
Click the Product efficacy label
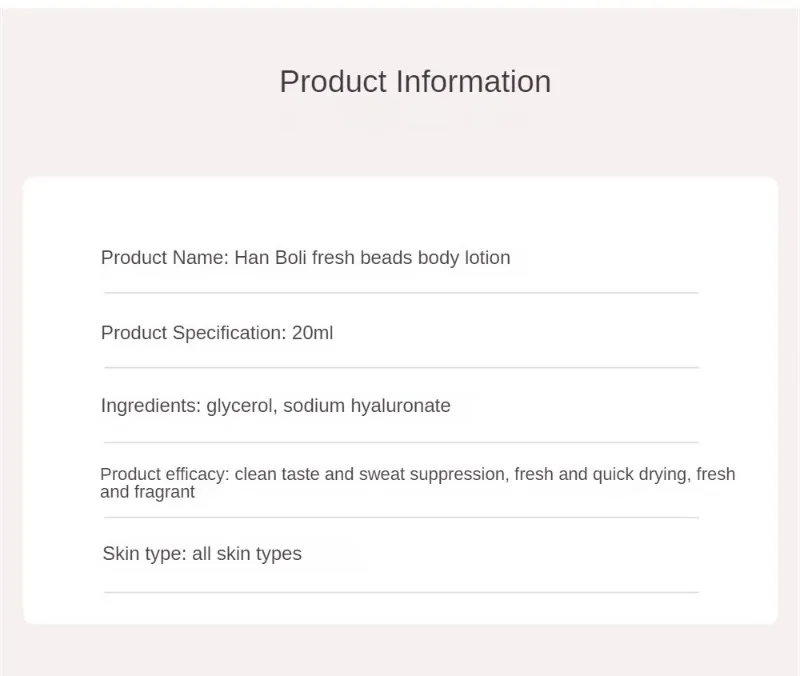(x=165, y=474)
